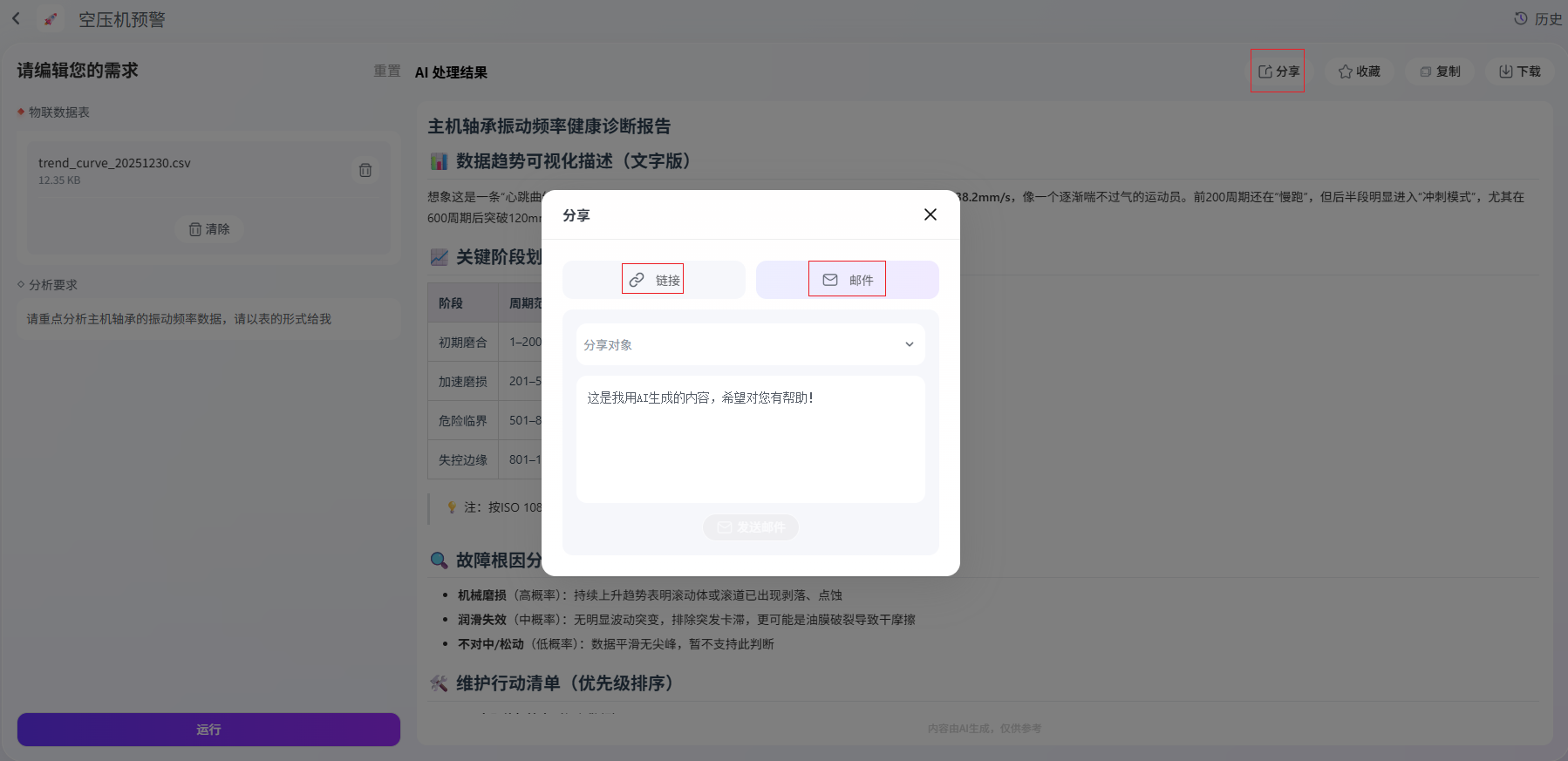The image size is (1568, 761).
Task: Click the back arrow icon
Action: tap(16, 18)
